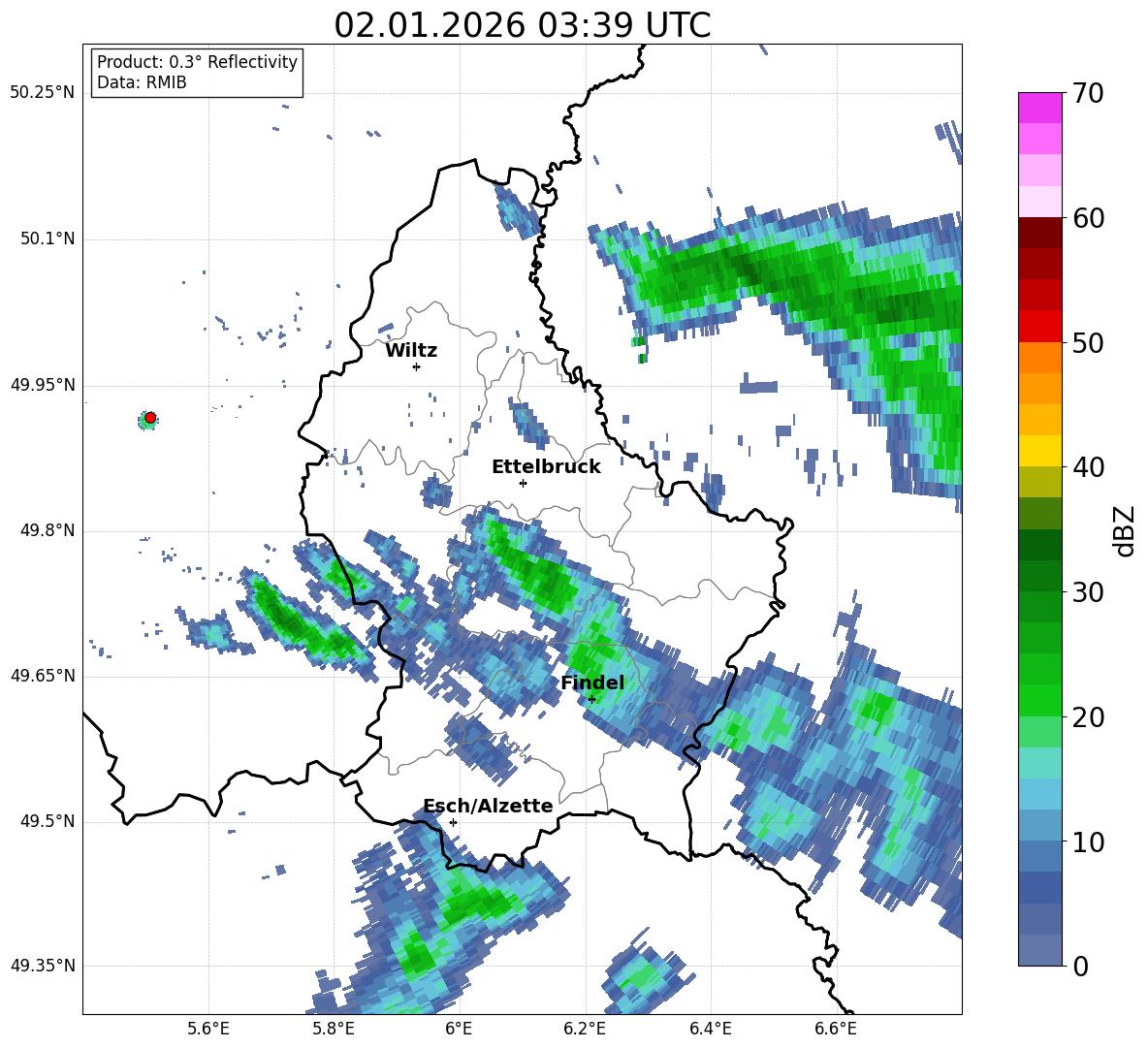Viewport: 1148px width, 1048px height.
Task: Click the 49.95°N latitude label
Action: pyautogui.click(x=43, y=385)
